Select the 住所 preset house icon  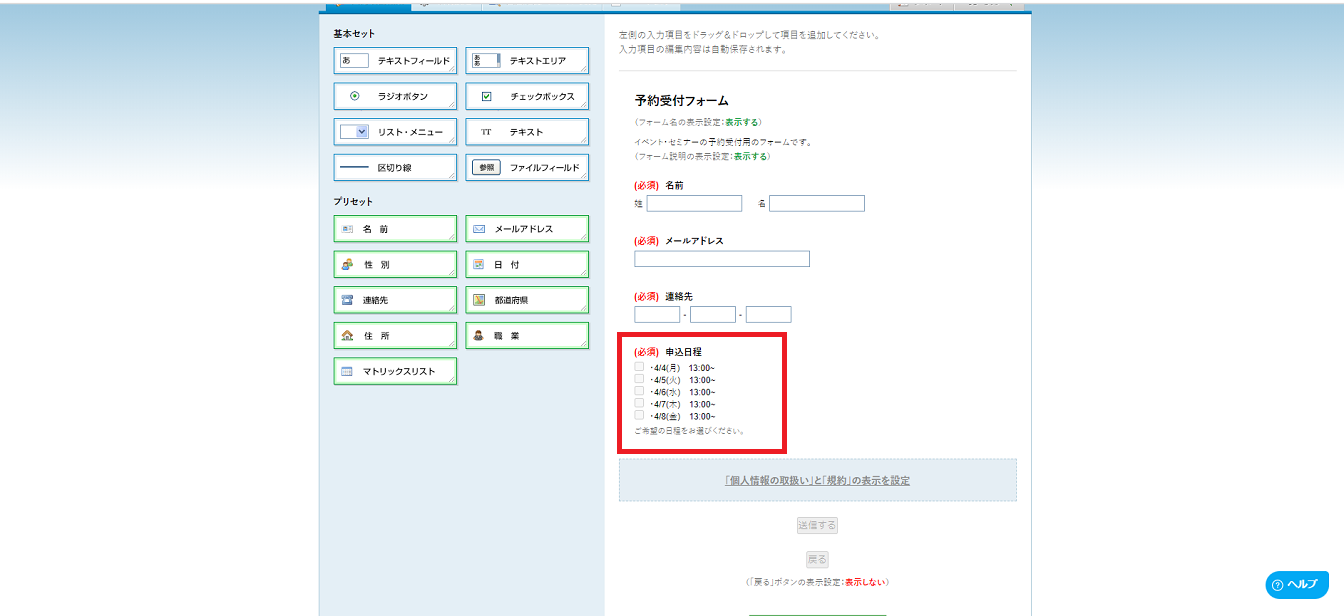[347, 336]
